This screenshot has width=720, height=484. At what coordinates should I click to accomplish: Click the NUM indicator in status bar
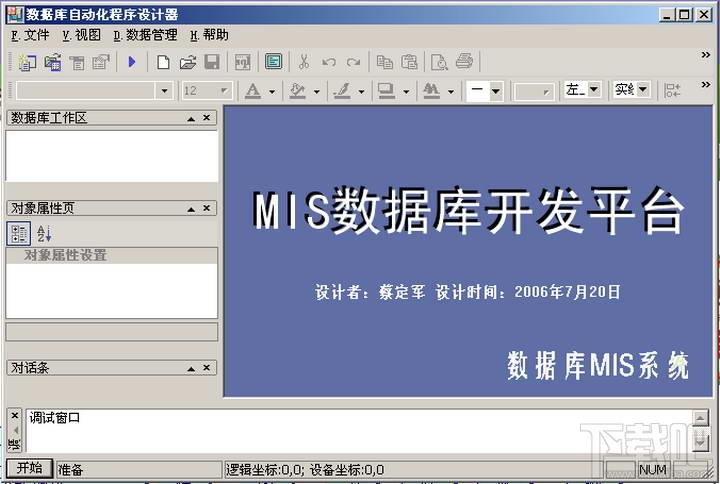pos(652,470)
